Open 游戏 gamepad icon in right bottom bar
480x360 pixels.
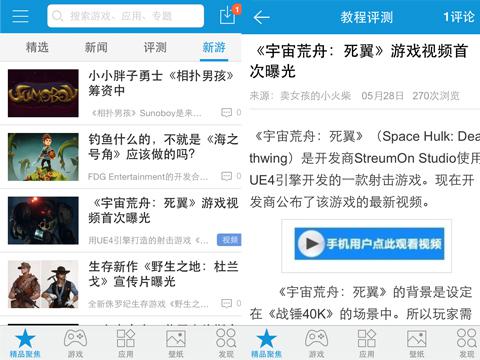(316, 343)
